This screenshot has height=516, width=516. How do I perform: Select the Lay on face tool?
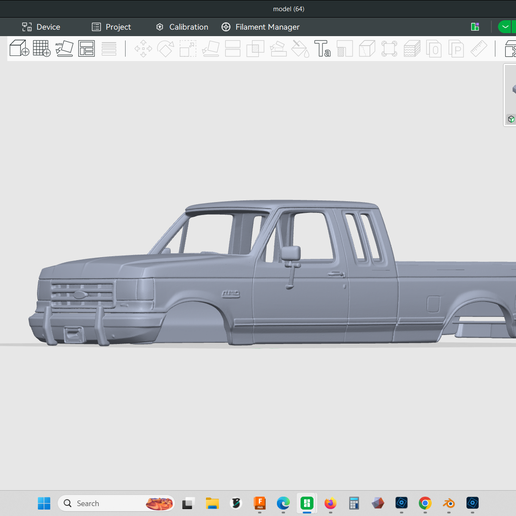[210, 49]
